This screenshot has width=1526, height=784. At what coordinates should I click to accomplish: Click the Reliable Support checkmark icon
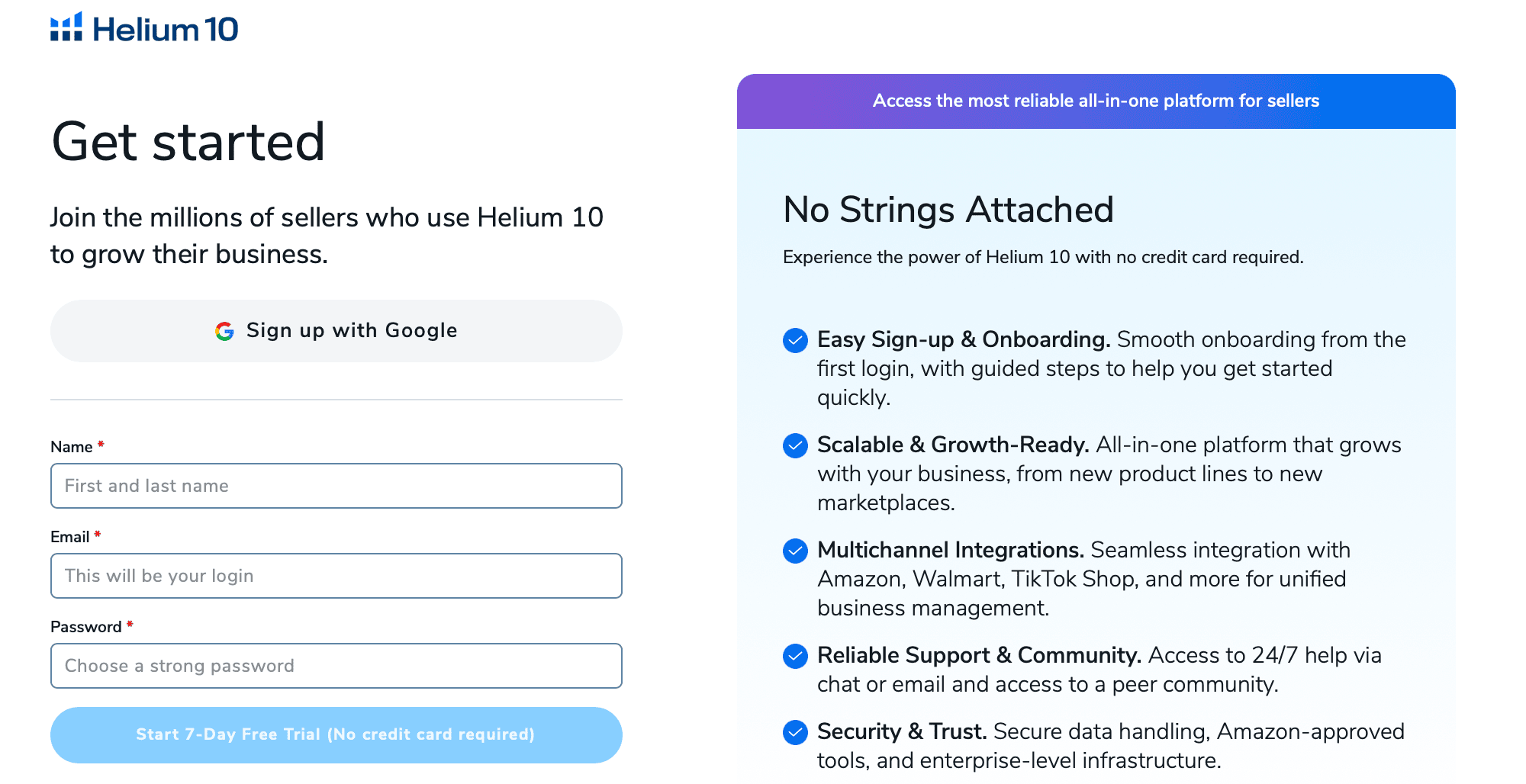click(x=795, y=656)
